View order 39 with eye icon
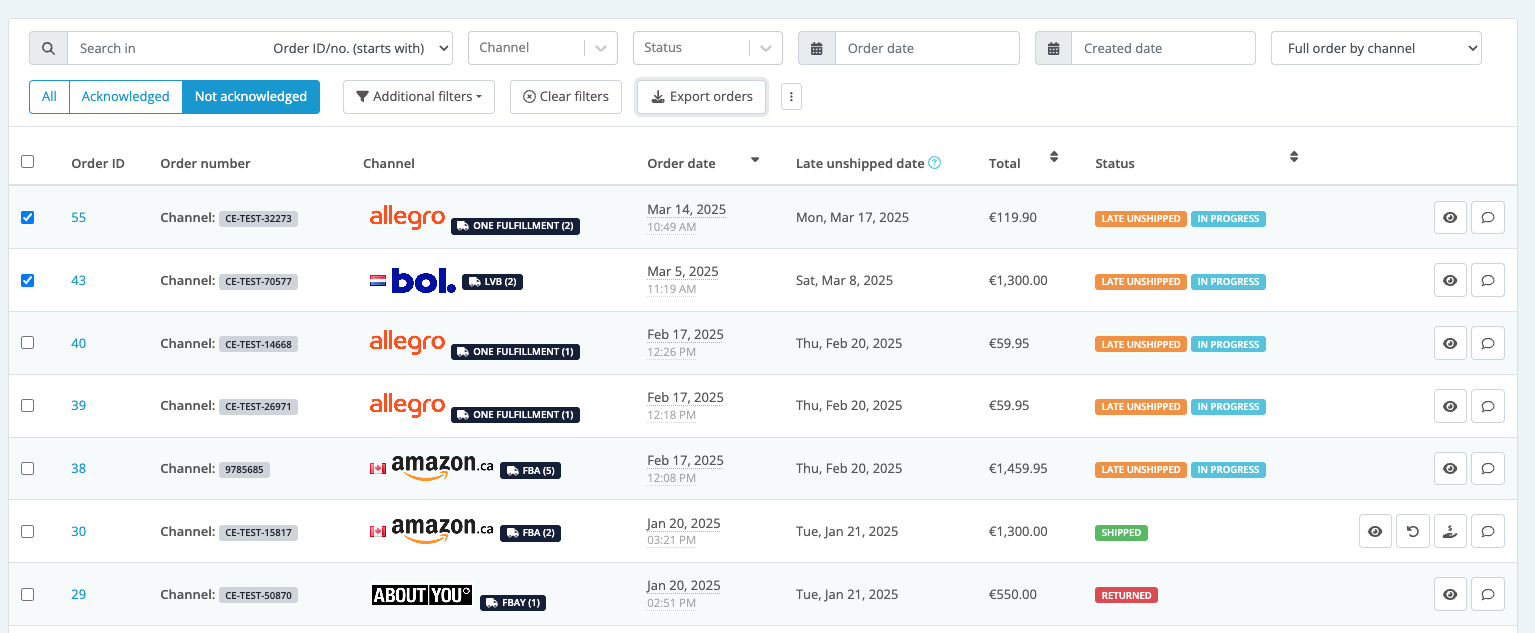This screenshot has width=1535, height=633. click(x=1450, y=406)
